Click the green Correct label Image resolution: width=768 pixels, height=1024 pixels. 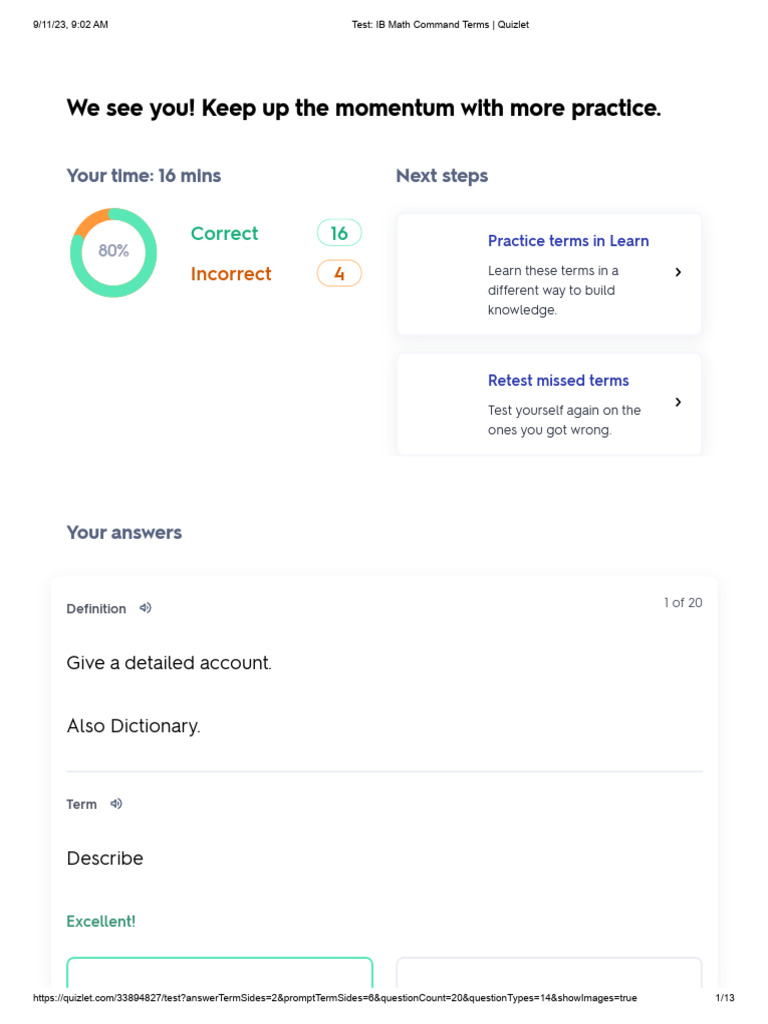coord(224,233)
